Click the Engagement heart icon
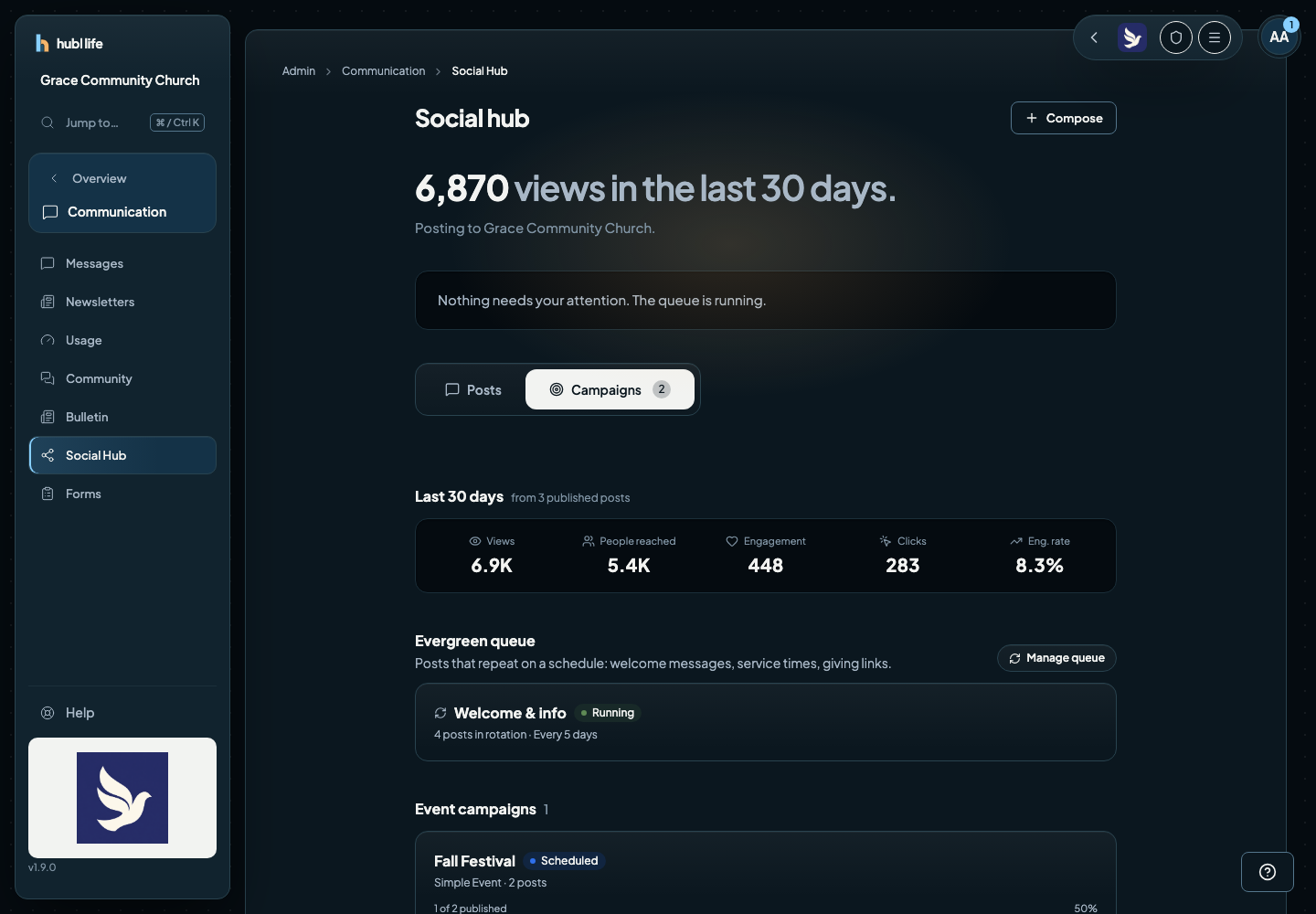The height and width of the screenshot is (914, 1316). (x=732, y=541)
